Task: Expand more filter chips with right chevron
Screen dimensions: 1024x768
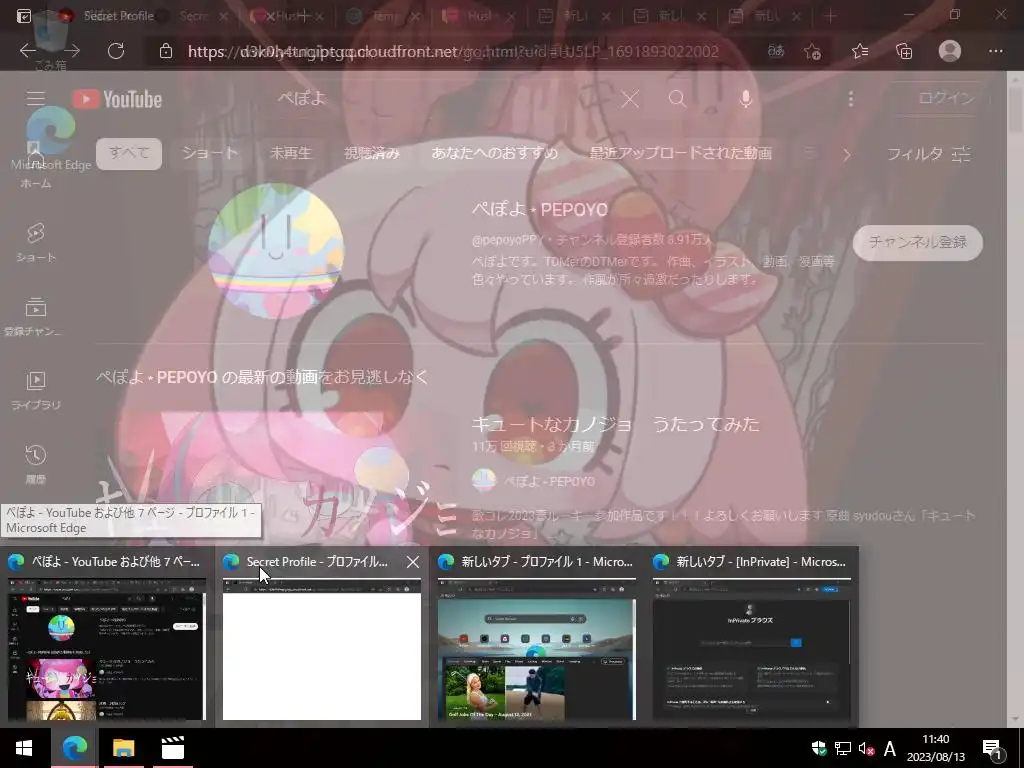Action: (846, 155)
